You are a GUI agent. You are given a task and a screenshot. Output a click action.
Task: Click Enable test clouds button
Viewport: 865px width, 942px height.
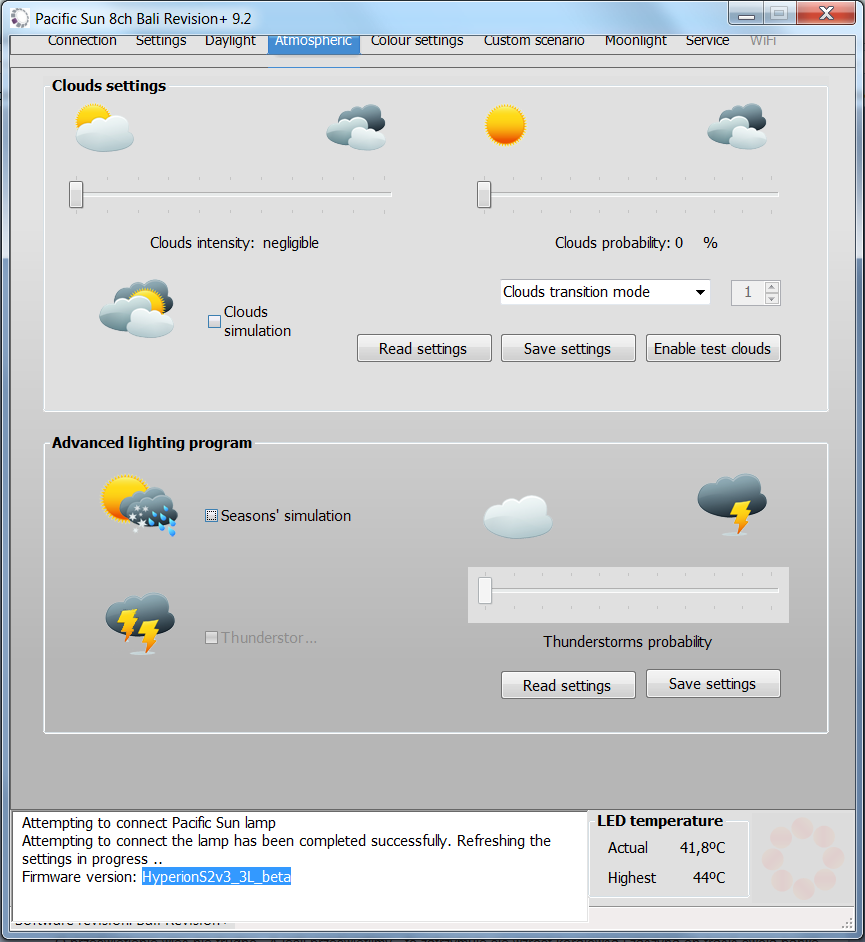712,349
